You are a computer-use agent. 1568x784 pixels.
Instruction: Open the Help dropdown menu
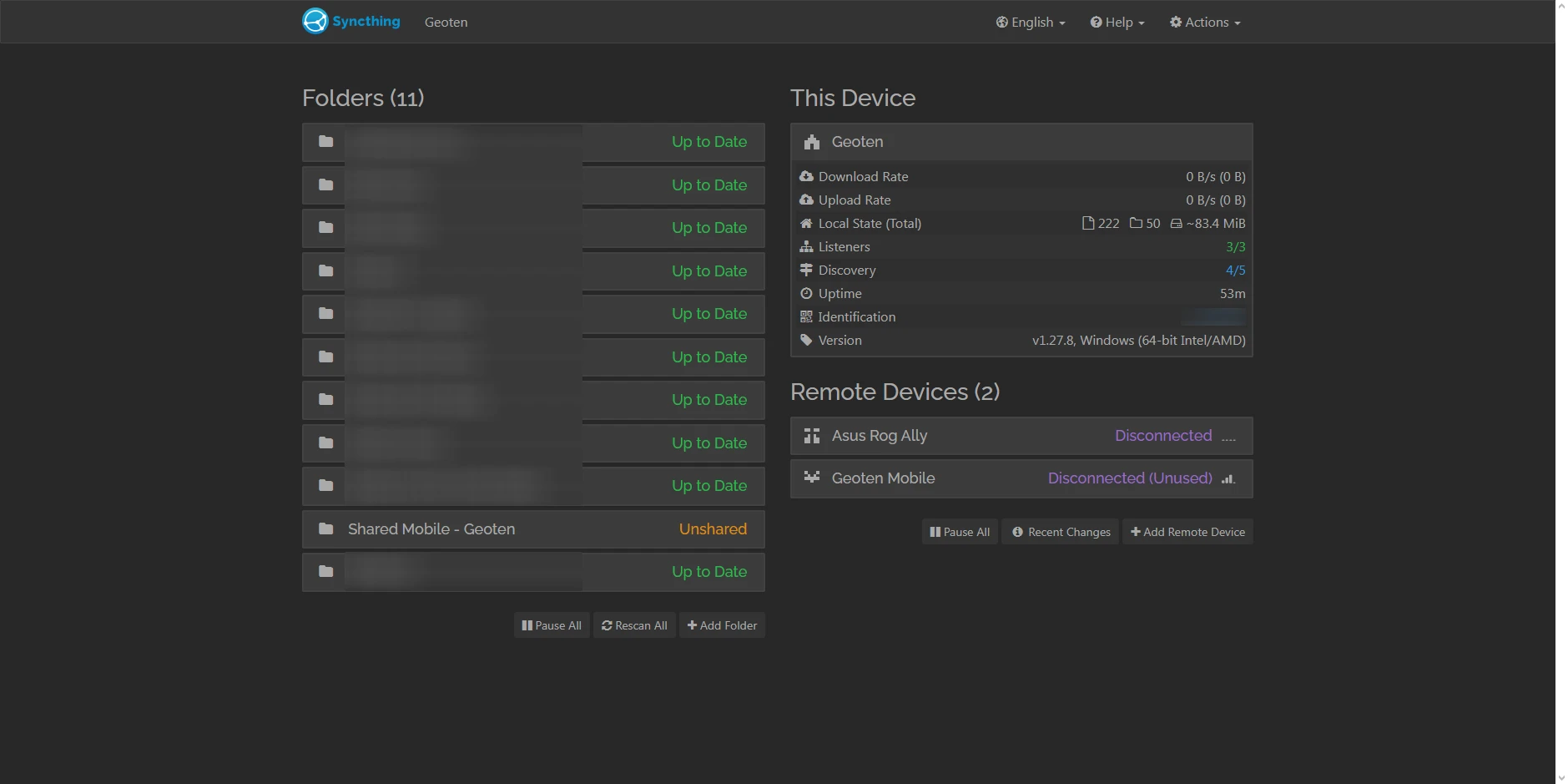[1116, 22]
